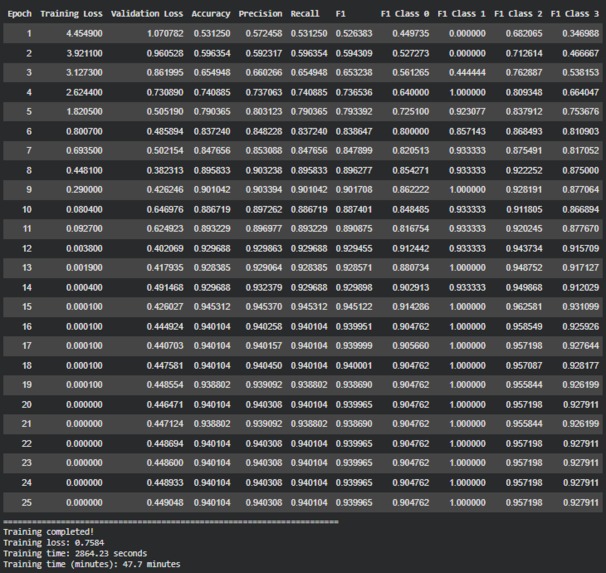This screenshot has width=606, height=573.
Task: Select validation loss value 0.446471
Action: (x=165, y=405)
